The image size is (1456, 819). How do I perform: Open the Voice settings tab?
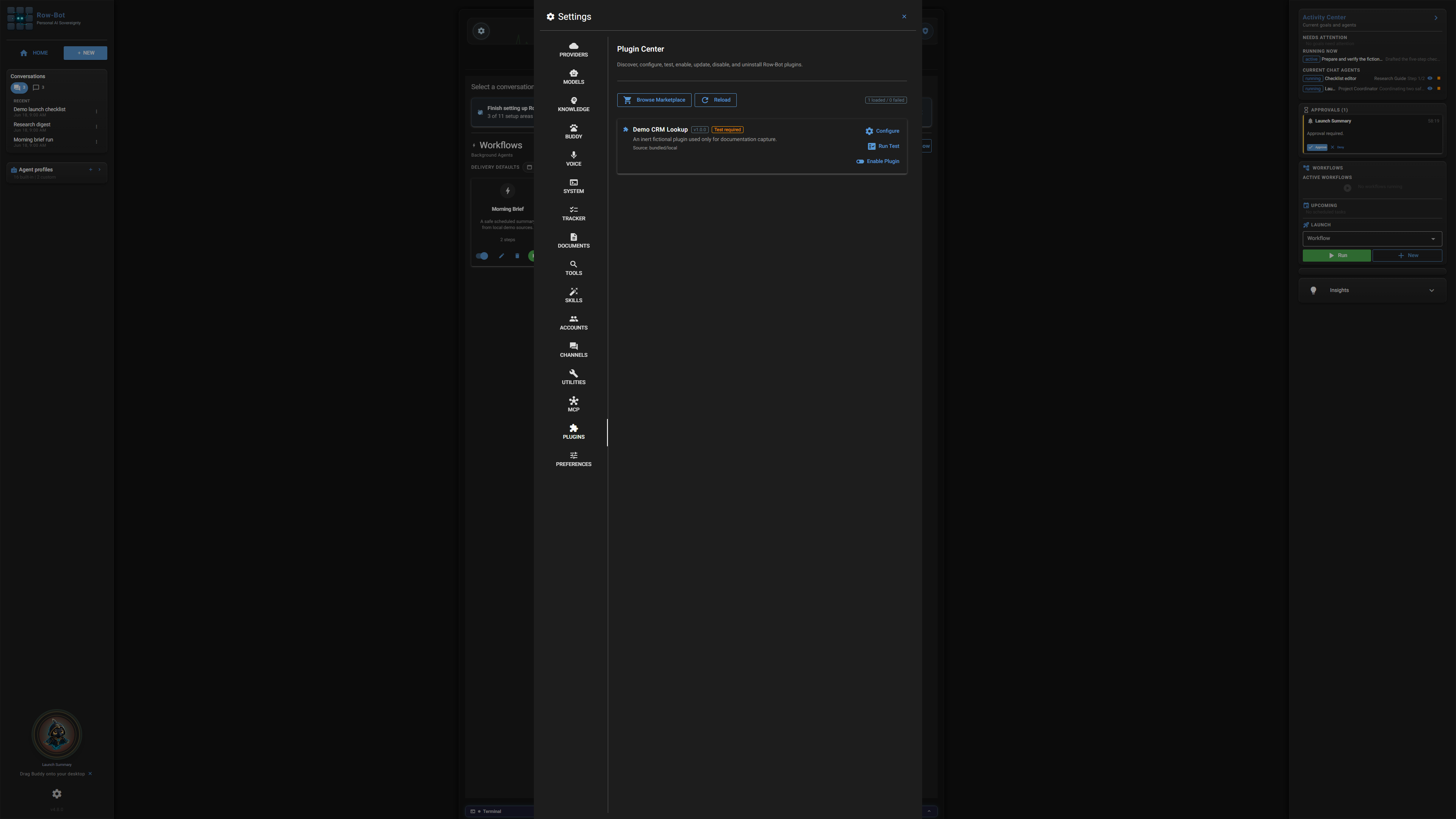(573, 159)
